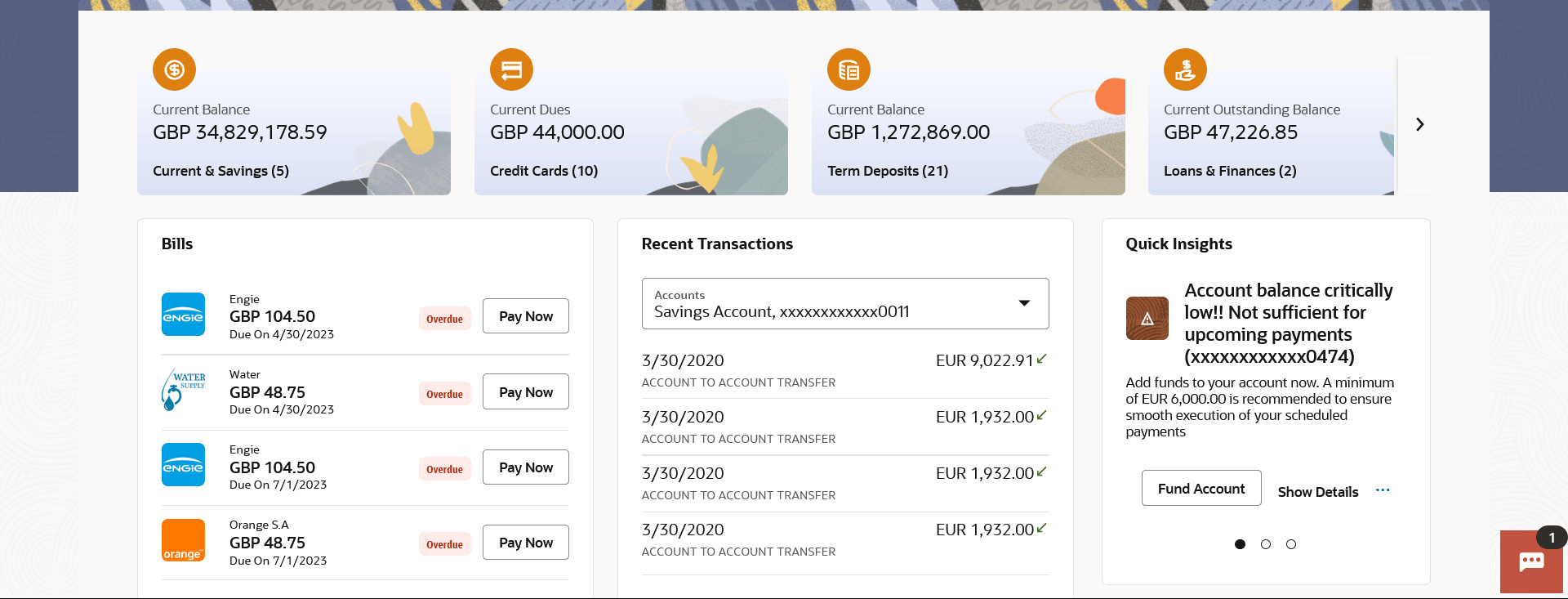Image resolution: width=1568 pixels, height=599 pixels.
Task: Select the third Quick Insights carousel dot
Action: pyautogui.click(x=1291, y=544)
